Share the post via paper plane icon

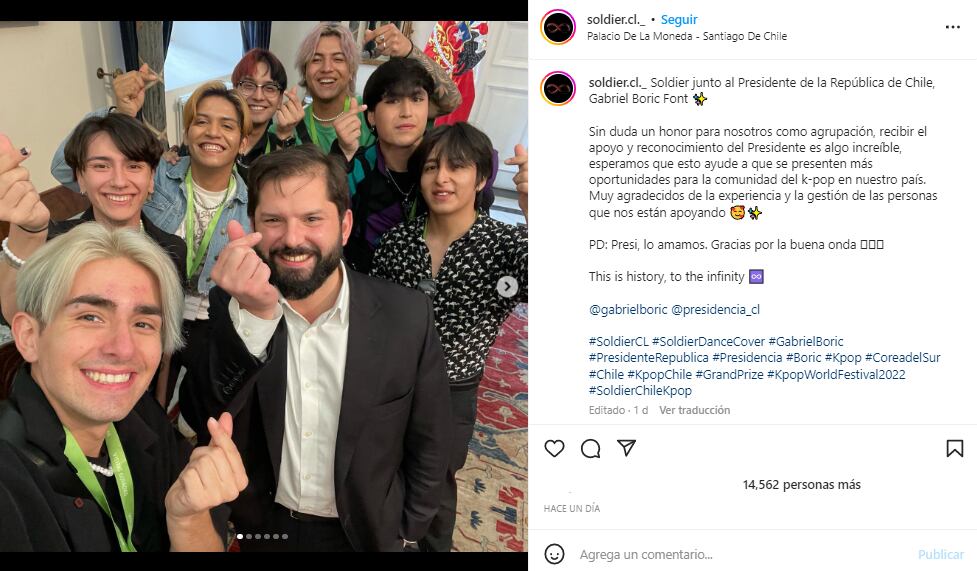tap(626, 448)
